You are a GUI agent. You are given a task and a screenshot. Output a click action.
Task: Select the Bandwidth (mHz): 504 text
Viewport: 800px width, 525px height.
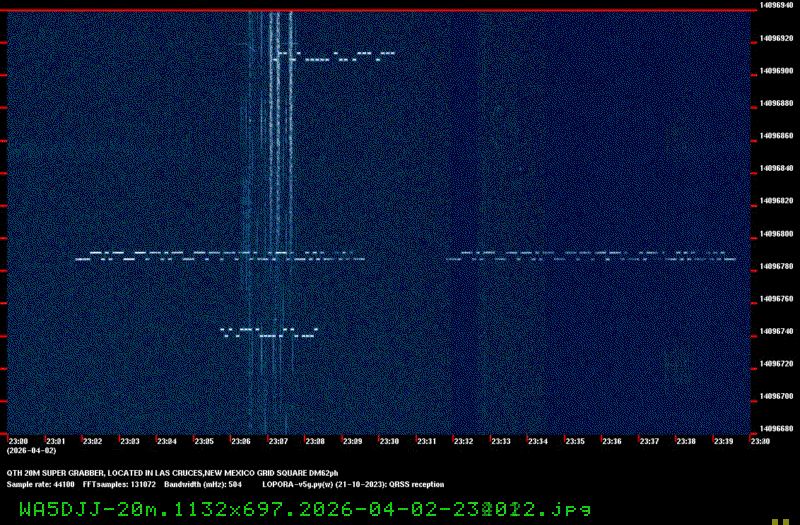(203, 485)
